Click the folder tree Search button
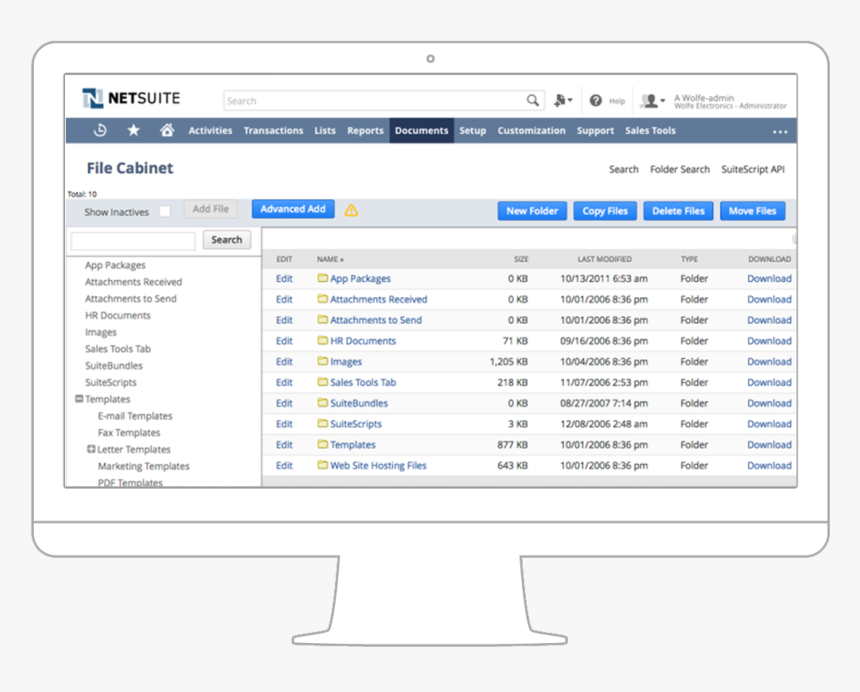860x692 pixels. point(227,240)
